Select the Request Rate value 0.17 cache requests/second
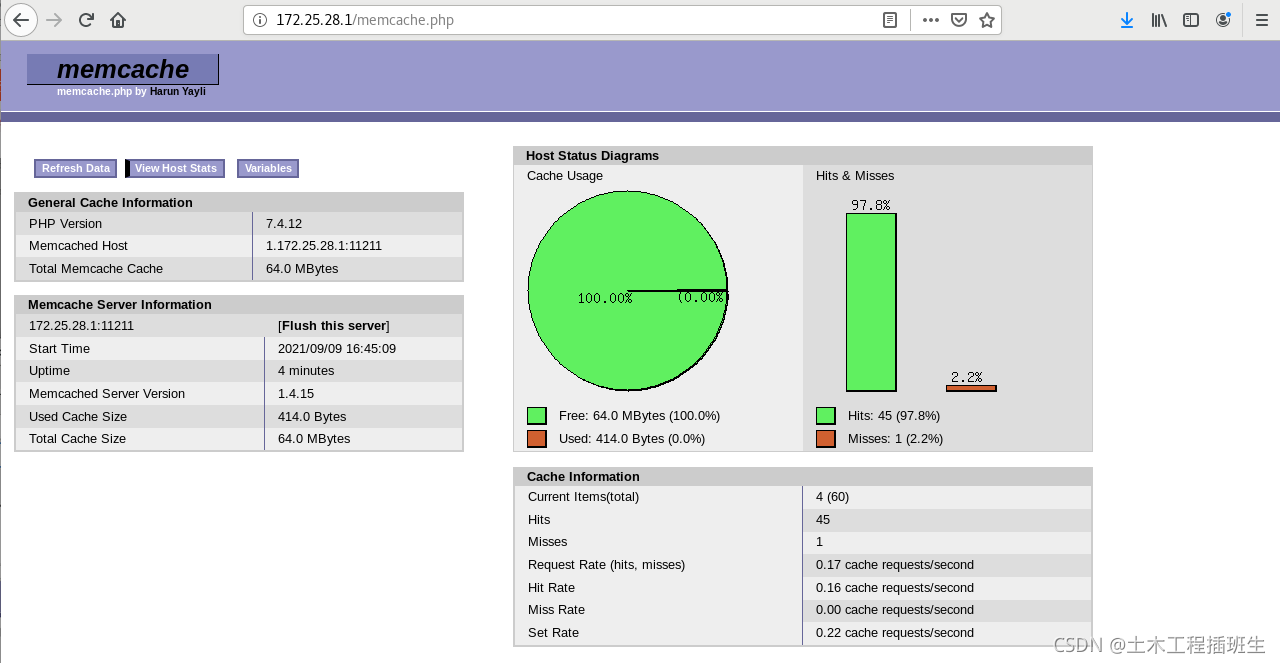Screen dimensions: 1280x663 coord(895,565)
